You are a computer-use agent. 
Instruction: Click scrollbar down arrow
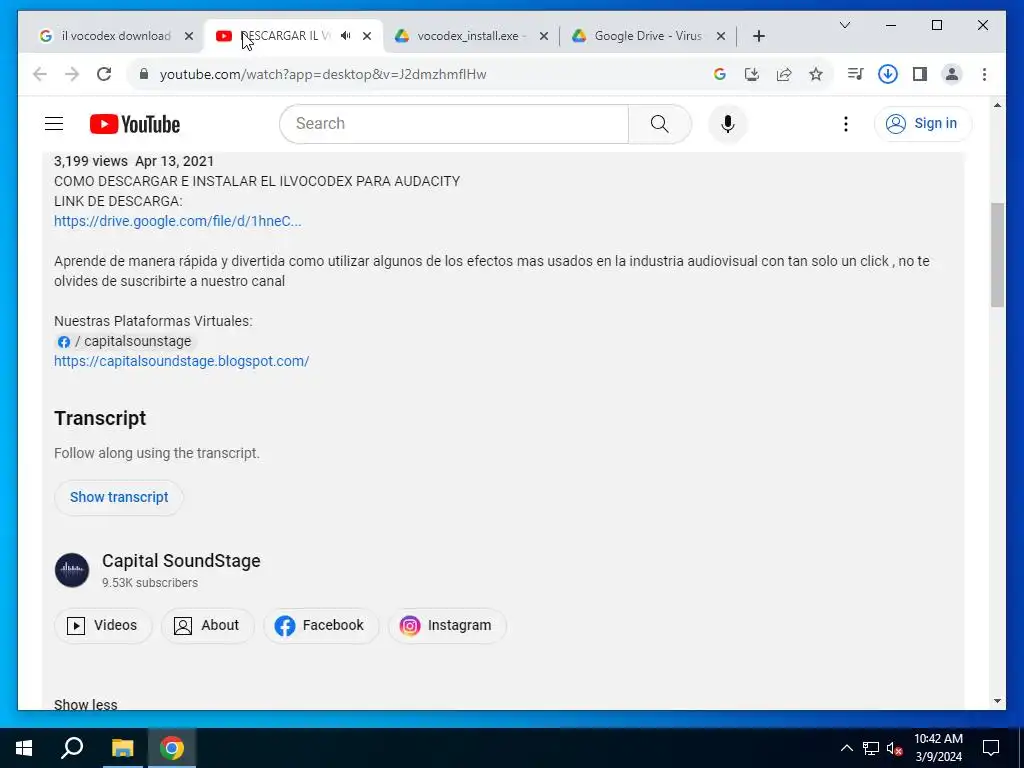coord(997,701)
